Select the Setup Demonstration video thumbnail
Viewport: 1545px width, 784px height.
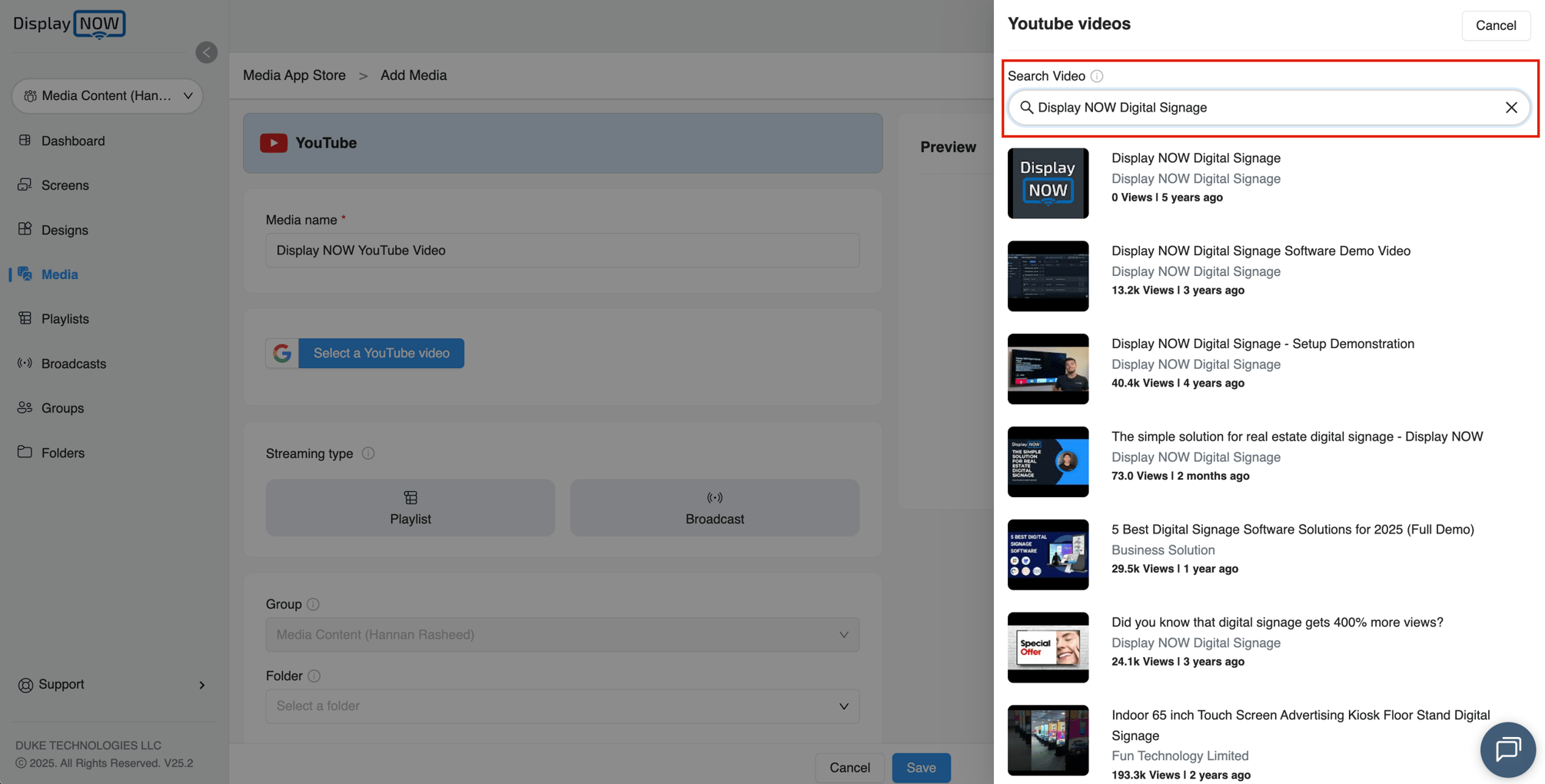tap(1048, 369)
